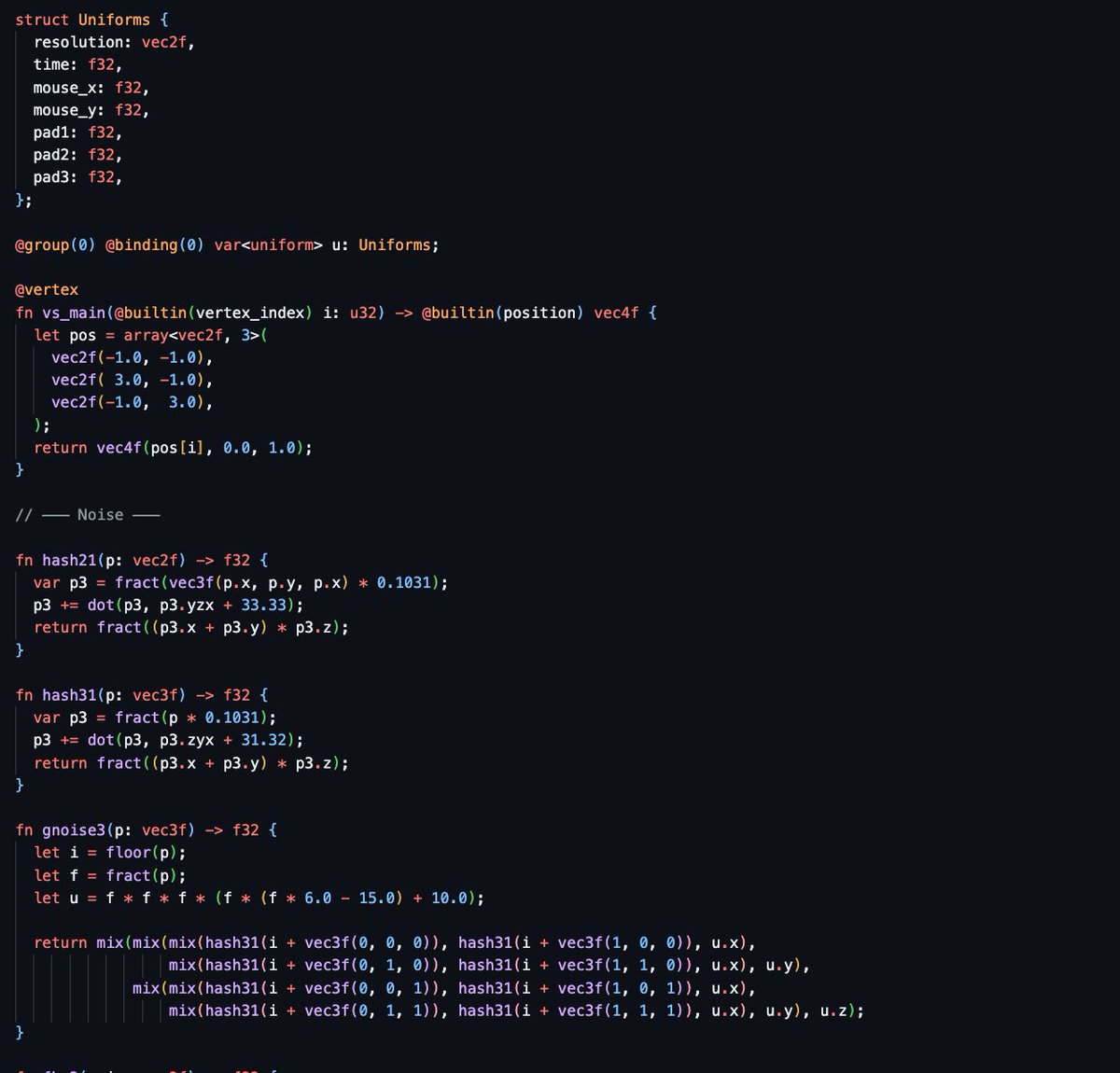Viewport: 1120px width, 1073px height.
Task: Click the 'vec2f(-1.0, -1.0),' line
Action: tap(132, 357)
